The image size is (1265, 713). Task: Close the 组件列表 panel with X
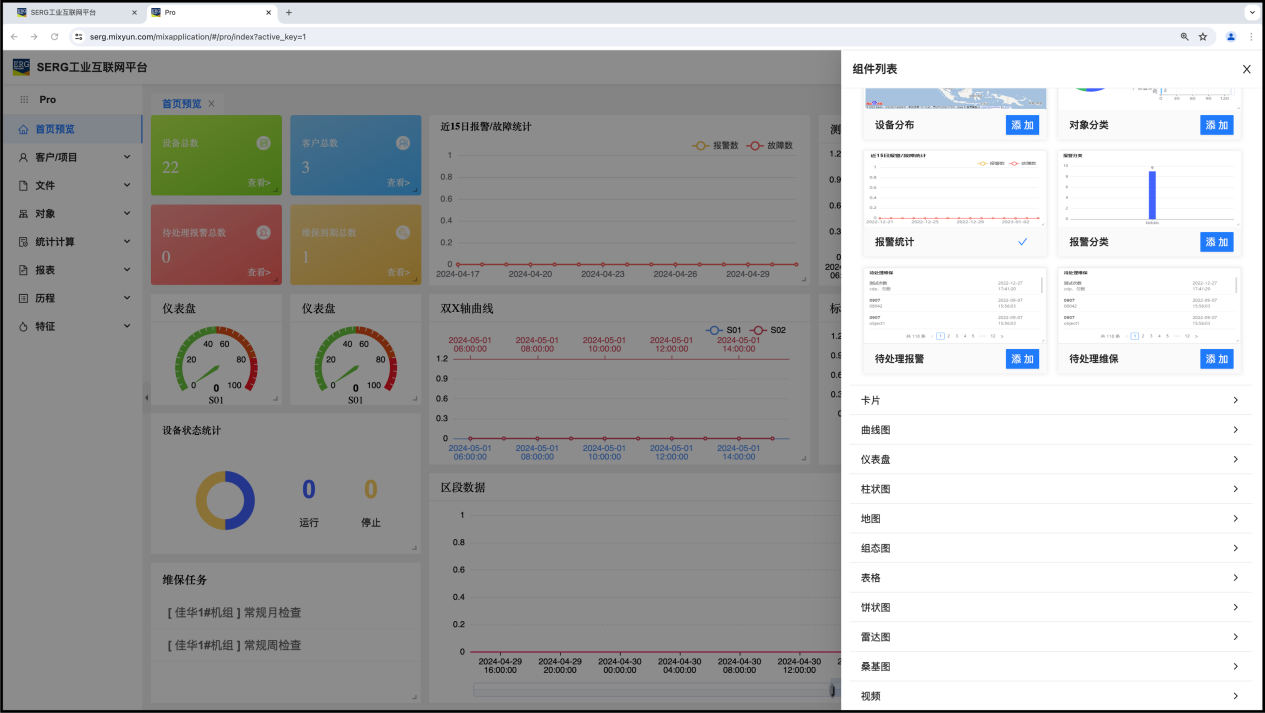coord(1246,69)
